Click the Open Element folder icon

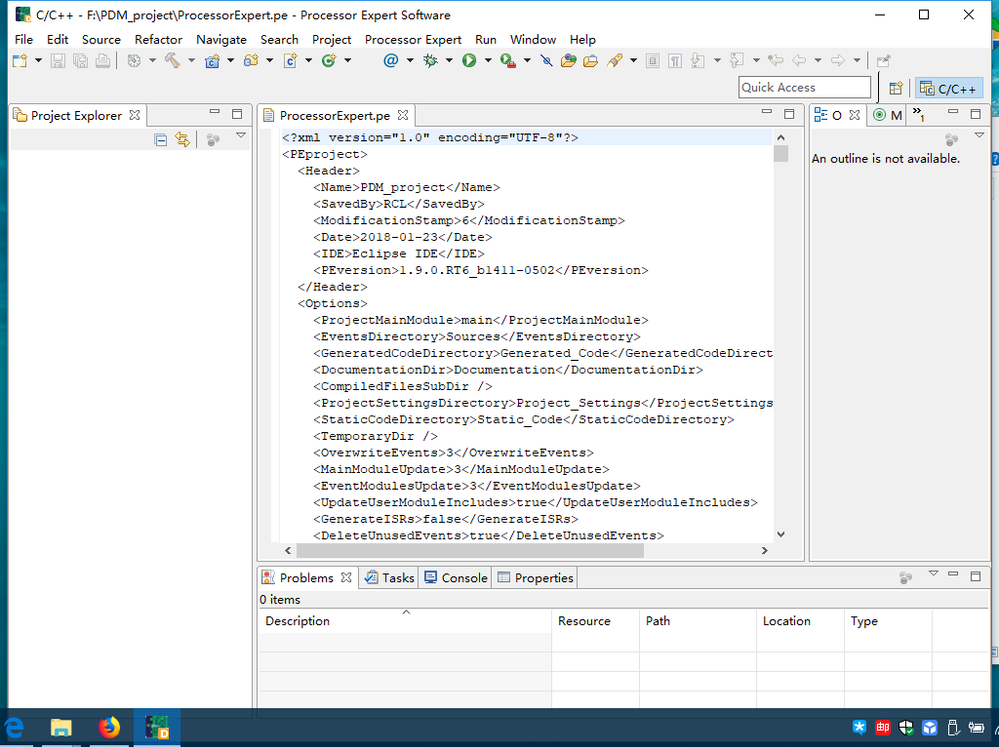[568, 61]
